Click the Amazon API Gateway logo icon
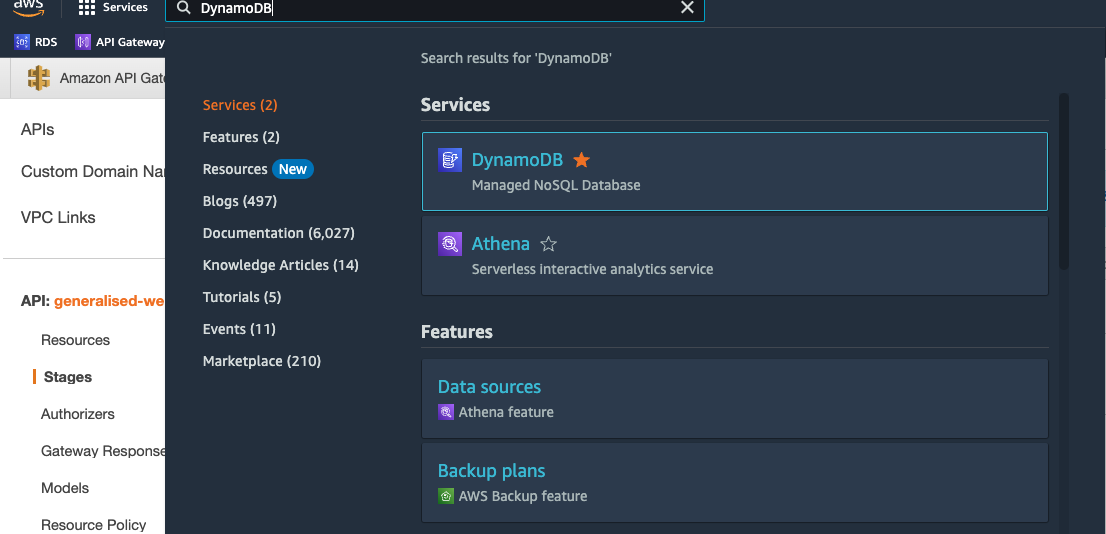 (39, 78)
